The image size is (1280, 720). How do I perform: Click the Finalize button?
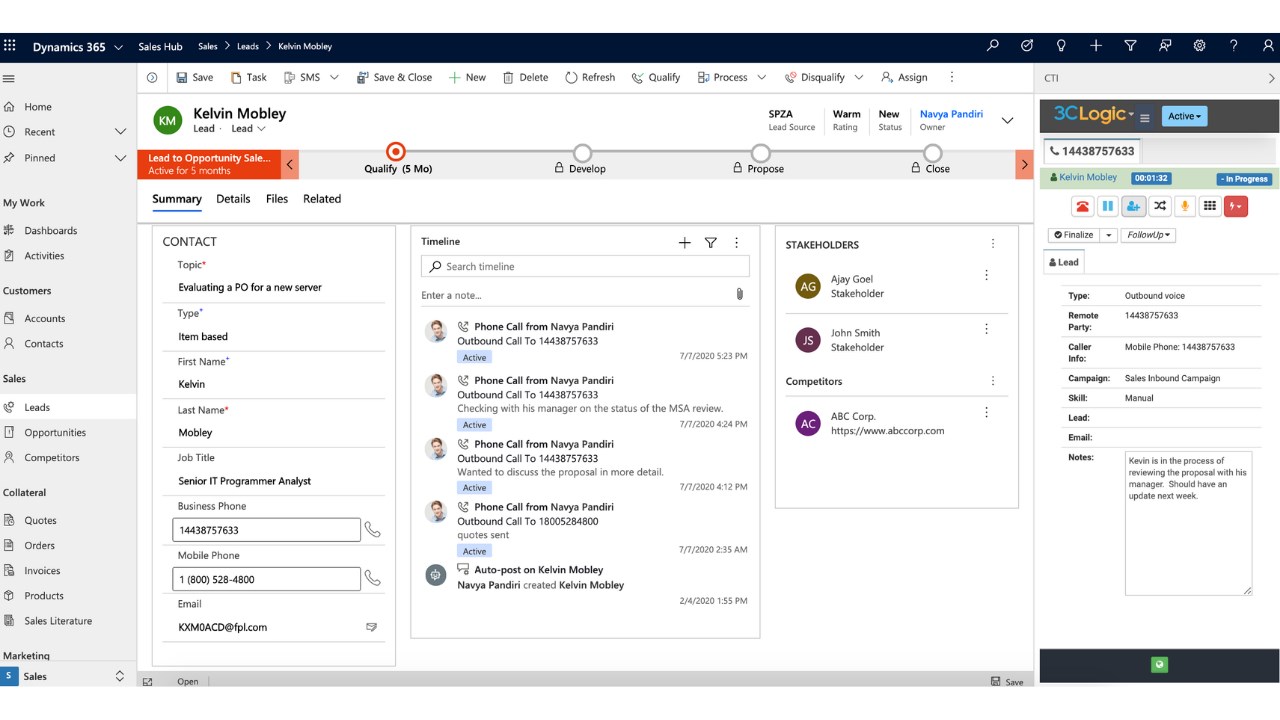click(x=1074, y=235)
